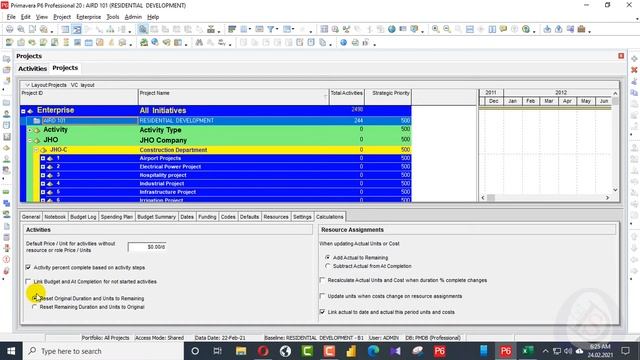Open the Filter dropdown arrow
The height and width of the screenshot is (360, 640).
[277, 29]
